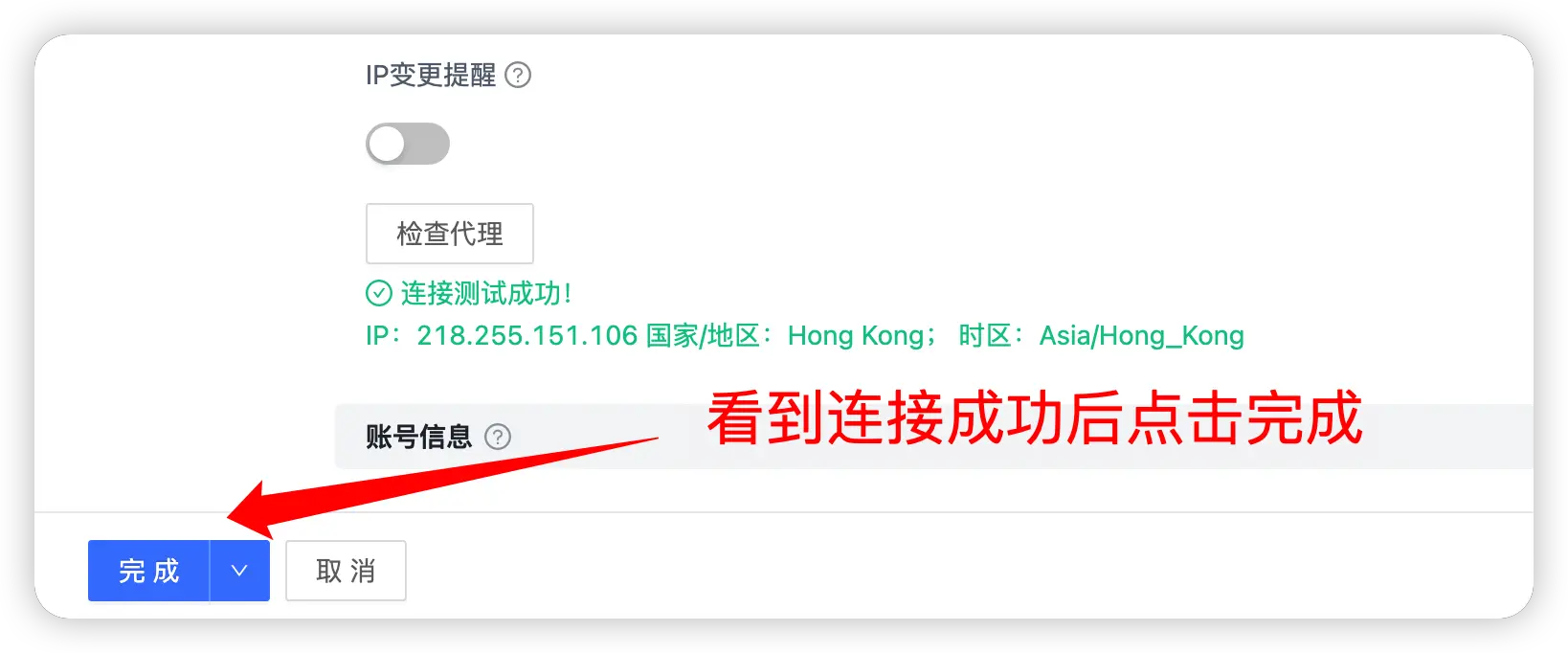Click the white knob of the IP变更提醒 switch

coord(387,144)
